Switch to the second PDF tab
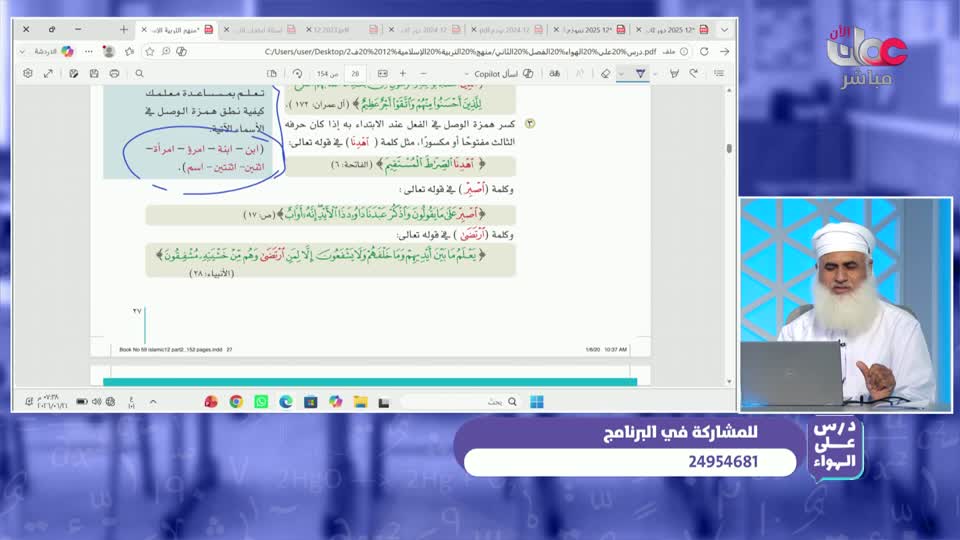Image resolution: width=960 pixels, height=540 pixels. pos(260,29)
